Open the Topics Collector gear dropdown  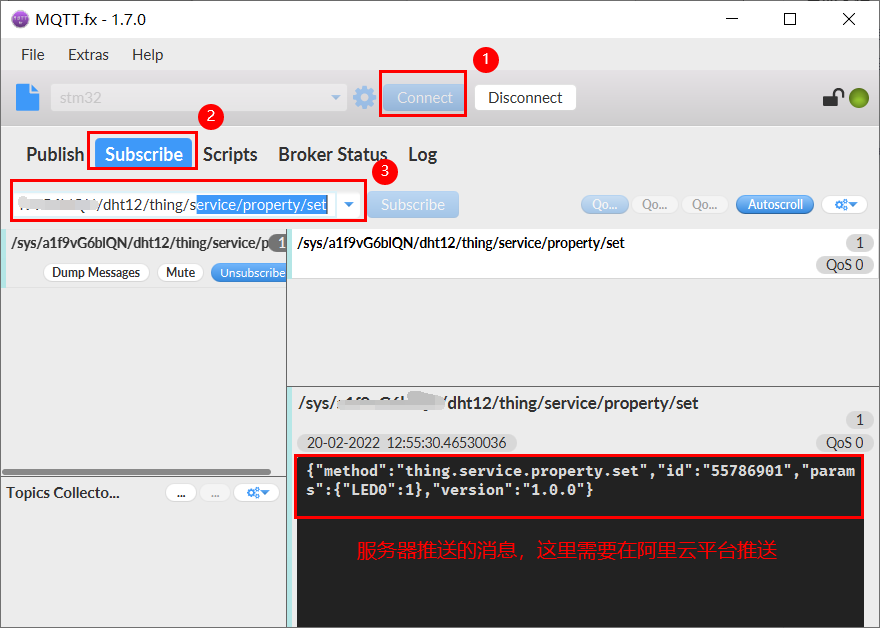point(257,493)
